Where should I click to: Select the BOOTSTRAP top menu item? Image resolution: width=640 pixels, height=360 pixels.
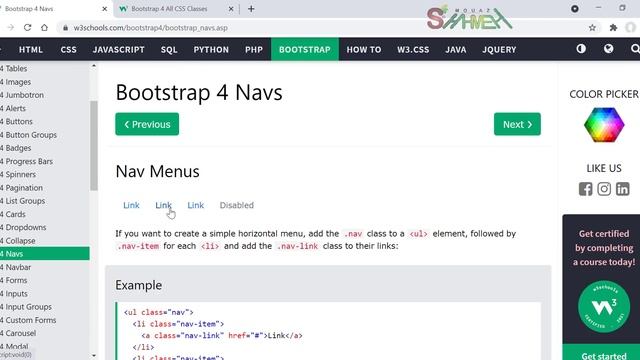pyautogui.click(x=304, y=49)
